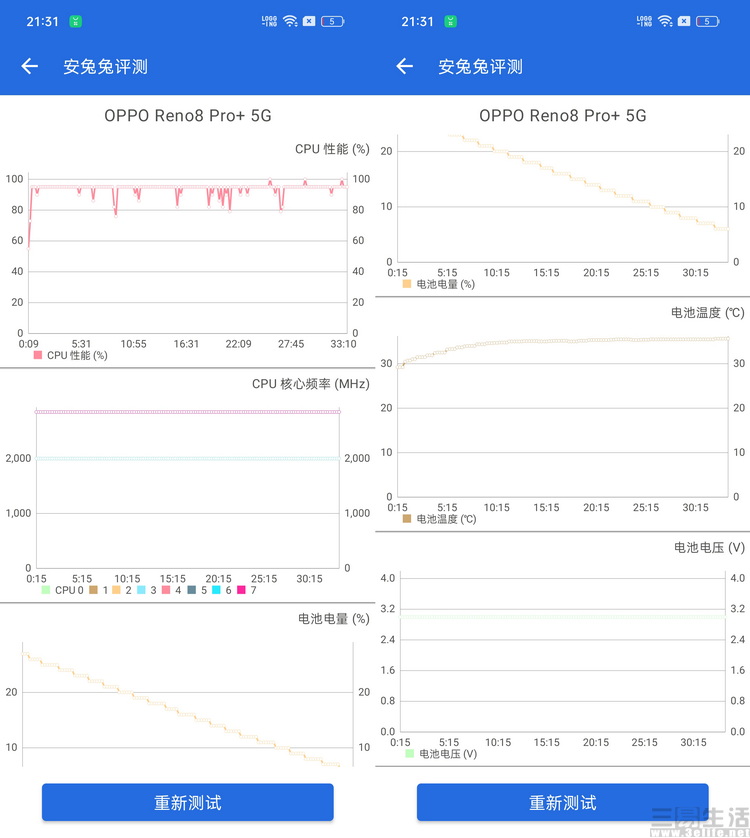Image resolution: width=750 pixels, height=838 pixels.
Task: Select the CPU 2 orange legend swatch
Action: pos(117,590)
